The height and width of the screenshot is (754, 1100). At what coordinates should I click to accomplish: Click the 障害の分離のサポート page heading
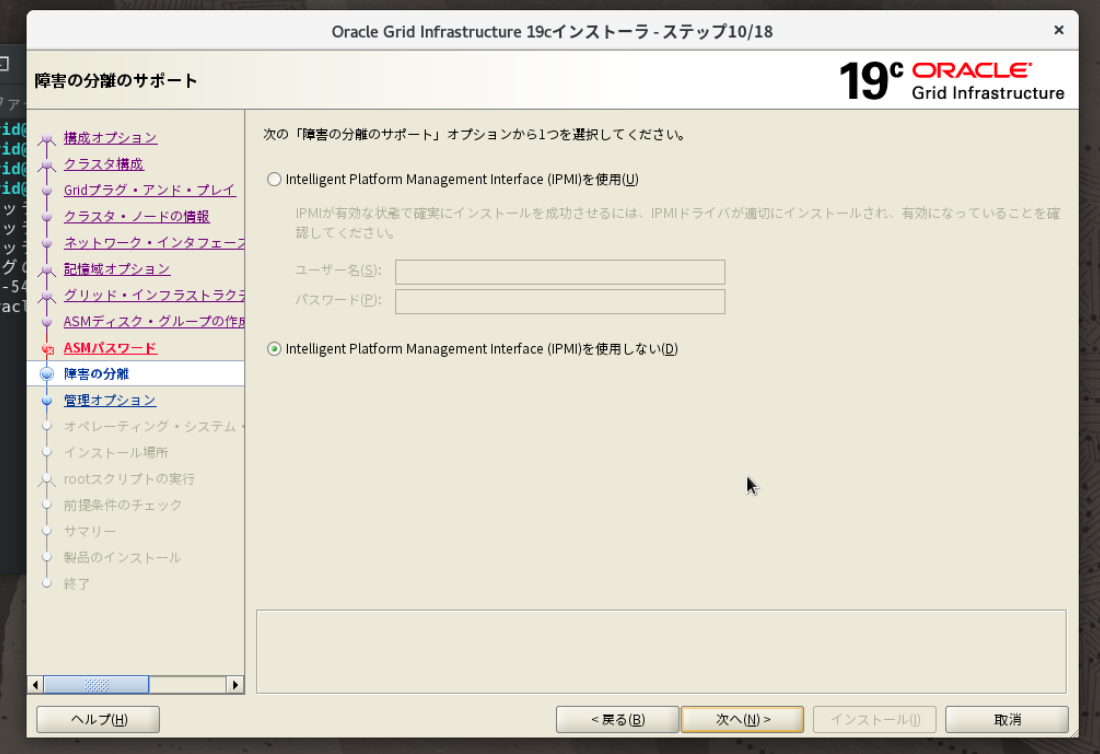click(116, 81)
